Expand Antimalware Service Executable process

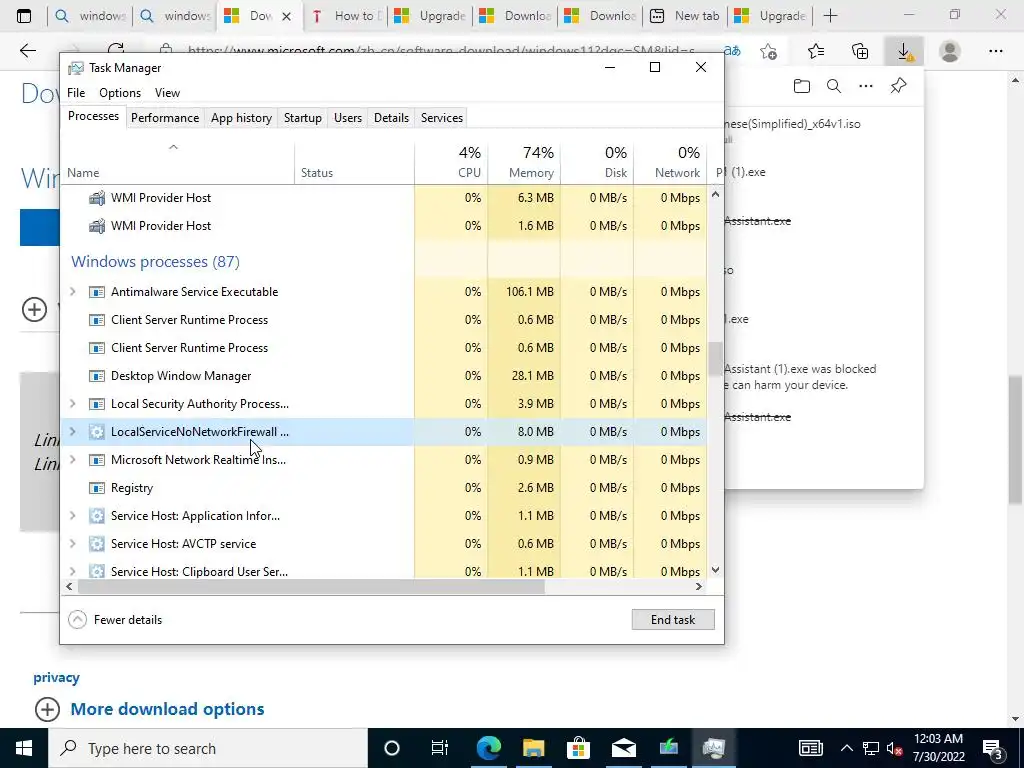72,292
